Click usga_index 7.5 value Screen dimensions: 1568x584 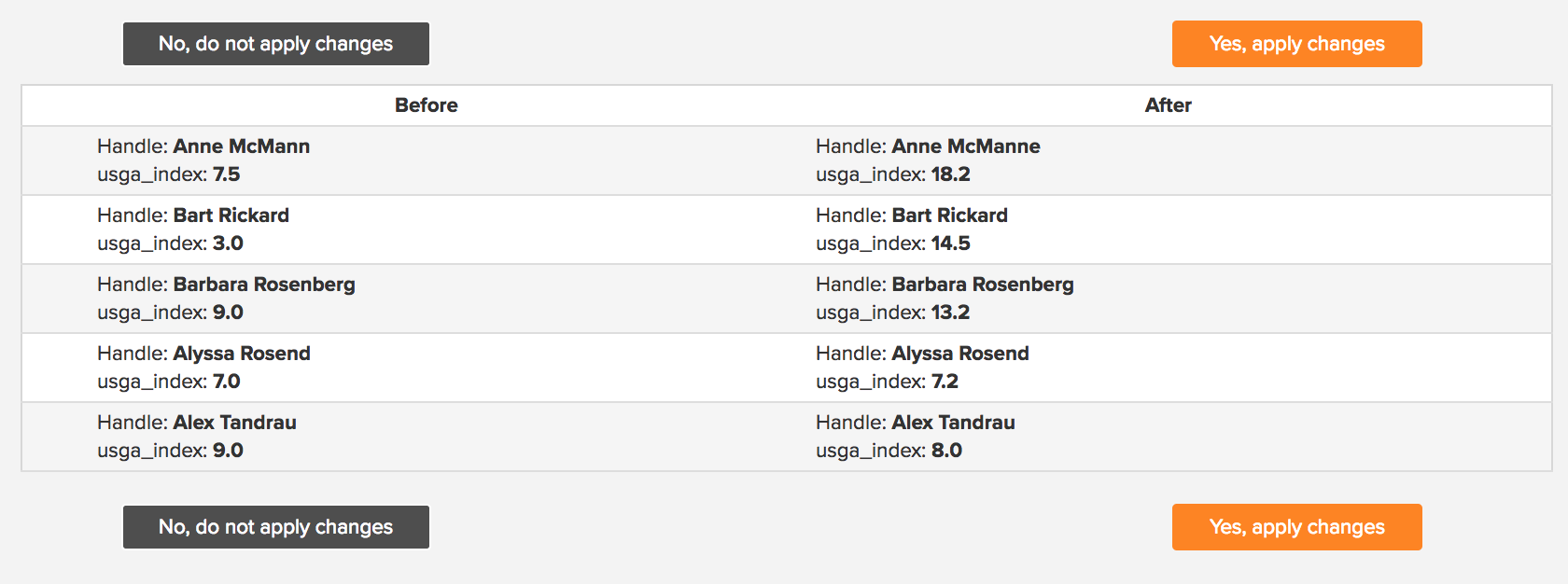[227, 174]
